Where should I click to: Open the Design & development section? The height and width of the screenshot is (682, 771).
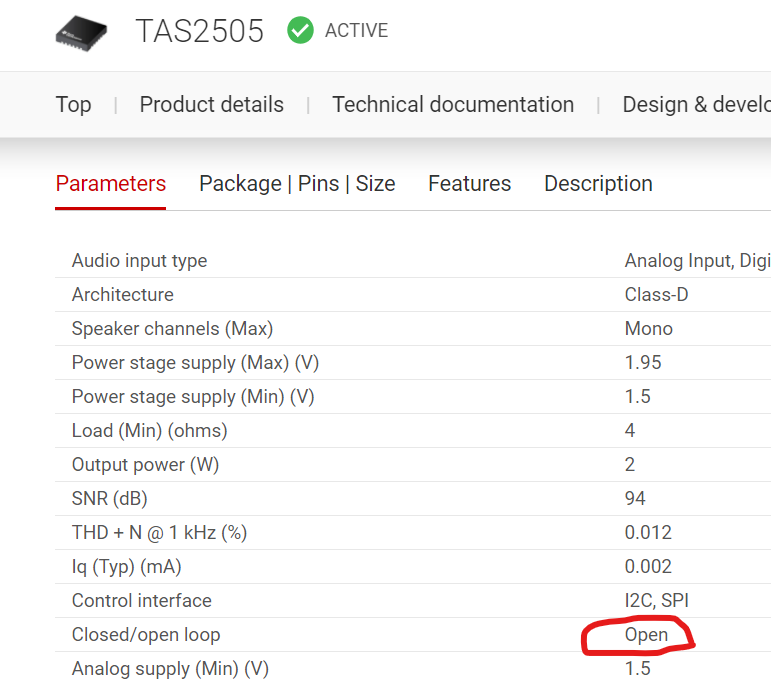click(x=696, y=104)
